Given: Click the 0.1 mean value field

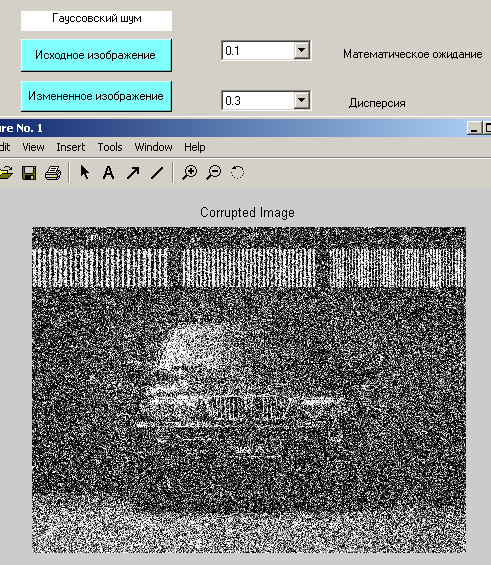Looking at the screenshot, I should 258,50.
